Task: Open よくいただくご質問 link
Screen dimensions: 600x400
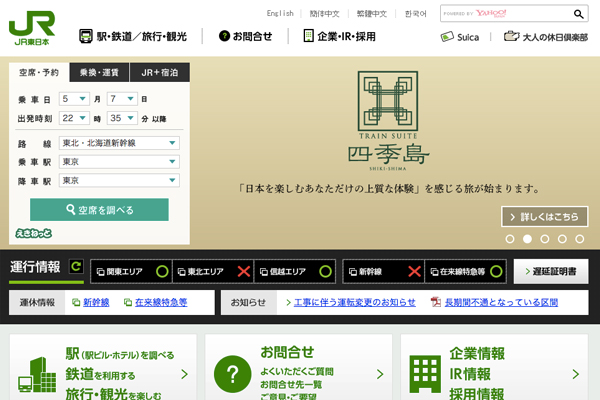Action: coord(297,371)
